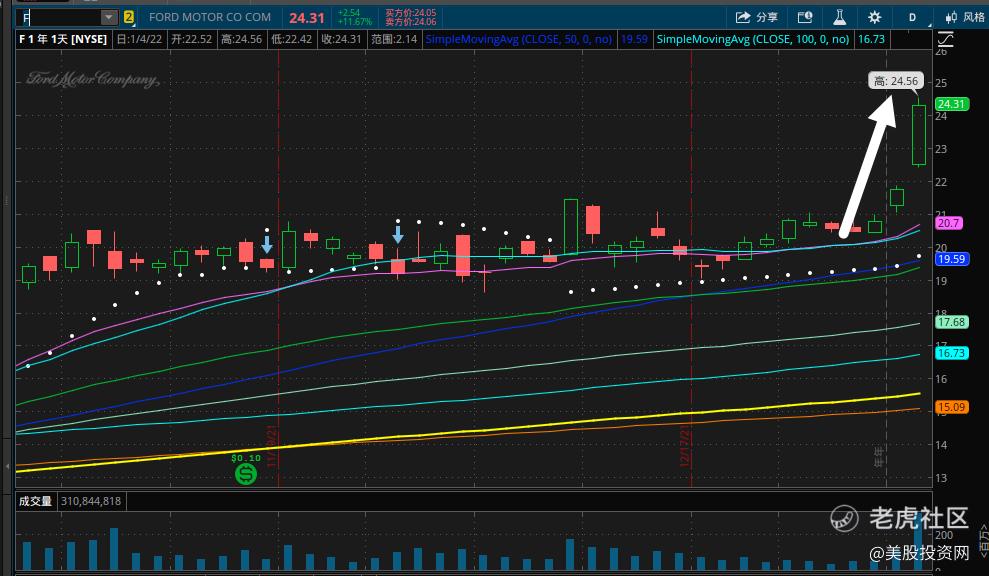Click the volume value 310,844,818
Viewport: 989px width, 576px height.
click(x=91, y=502)
